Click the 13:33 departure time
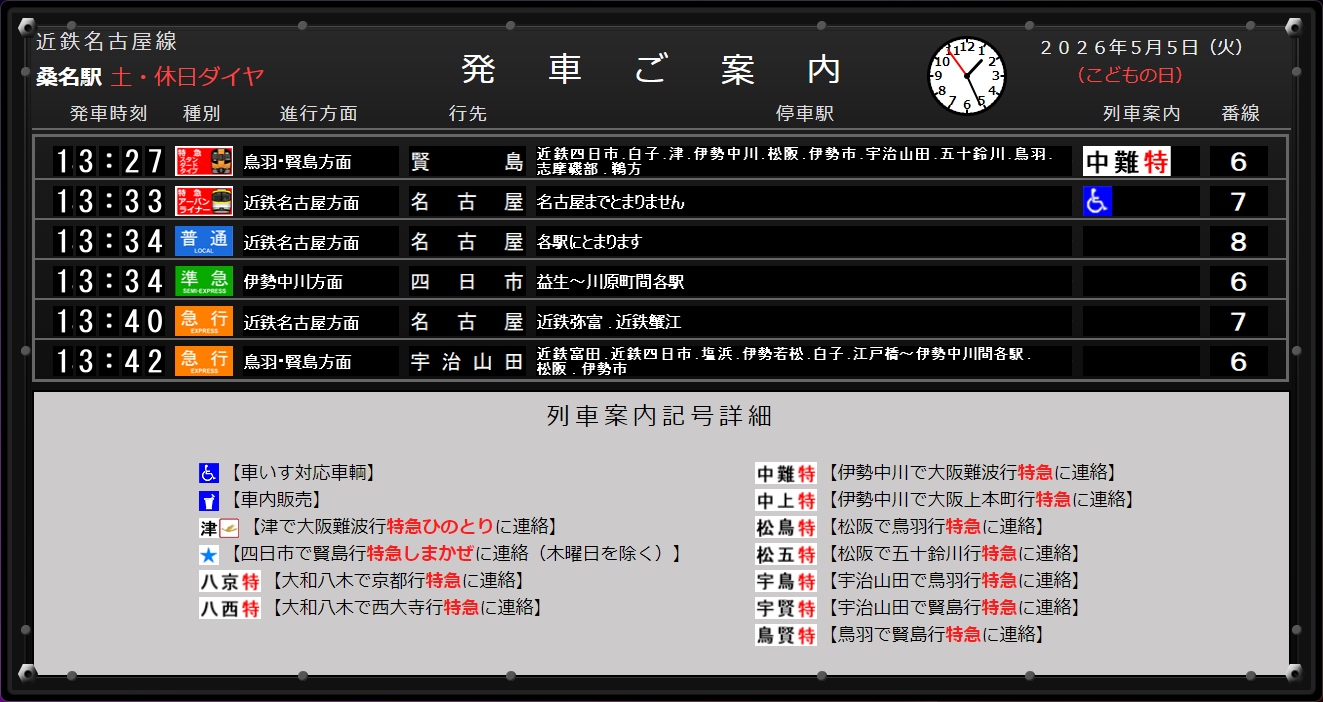Screen dimensions: 1323x702 click(109, 201)
